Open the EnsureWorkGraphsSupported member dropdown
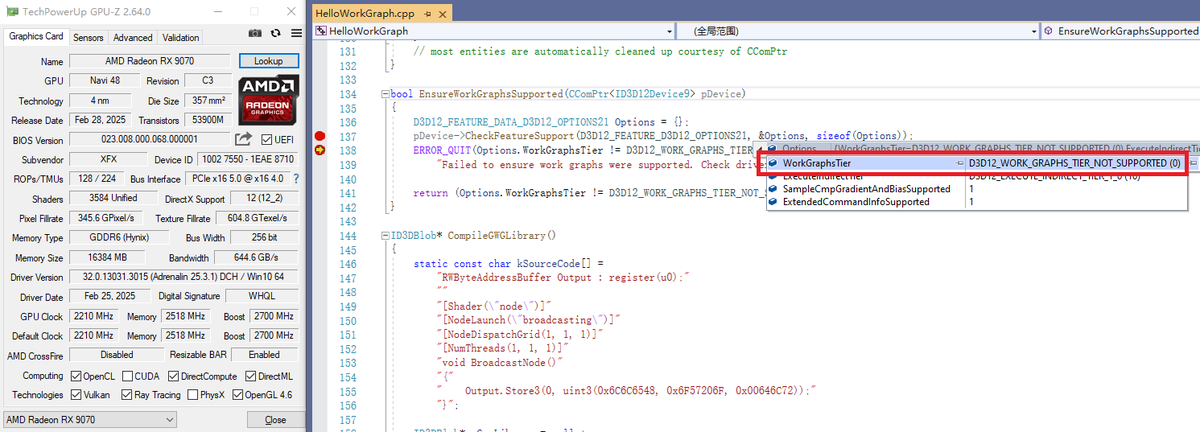Image resolution: width=1200 pixels, height=432 pixels. click(1121, 31)
